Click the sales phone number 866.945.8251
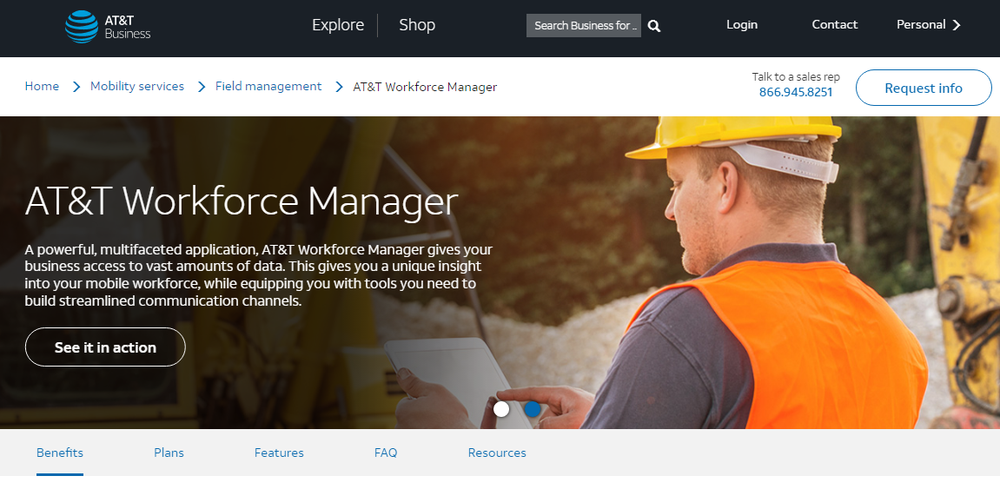Screen dimensions: 1000x495 click(x=796, y=92)
